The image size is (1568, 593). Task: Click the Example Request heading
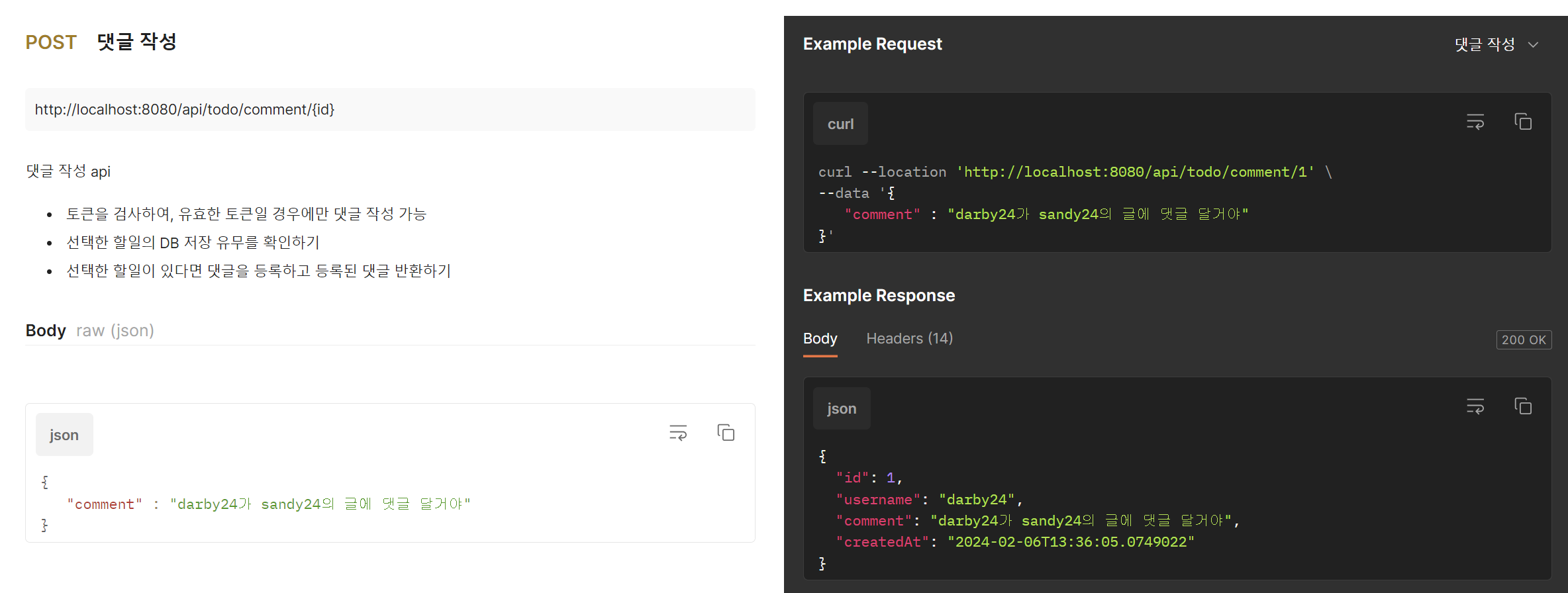[x=872, y=44]
